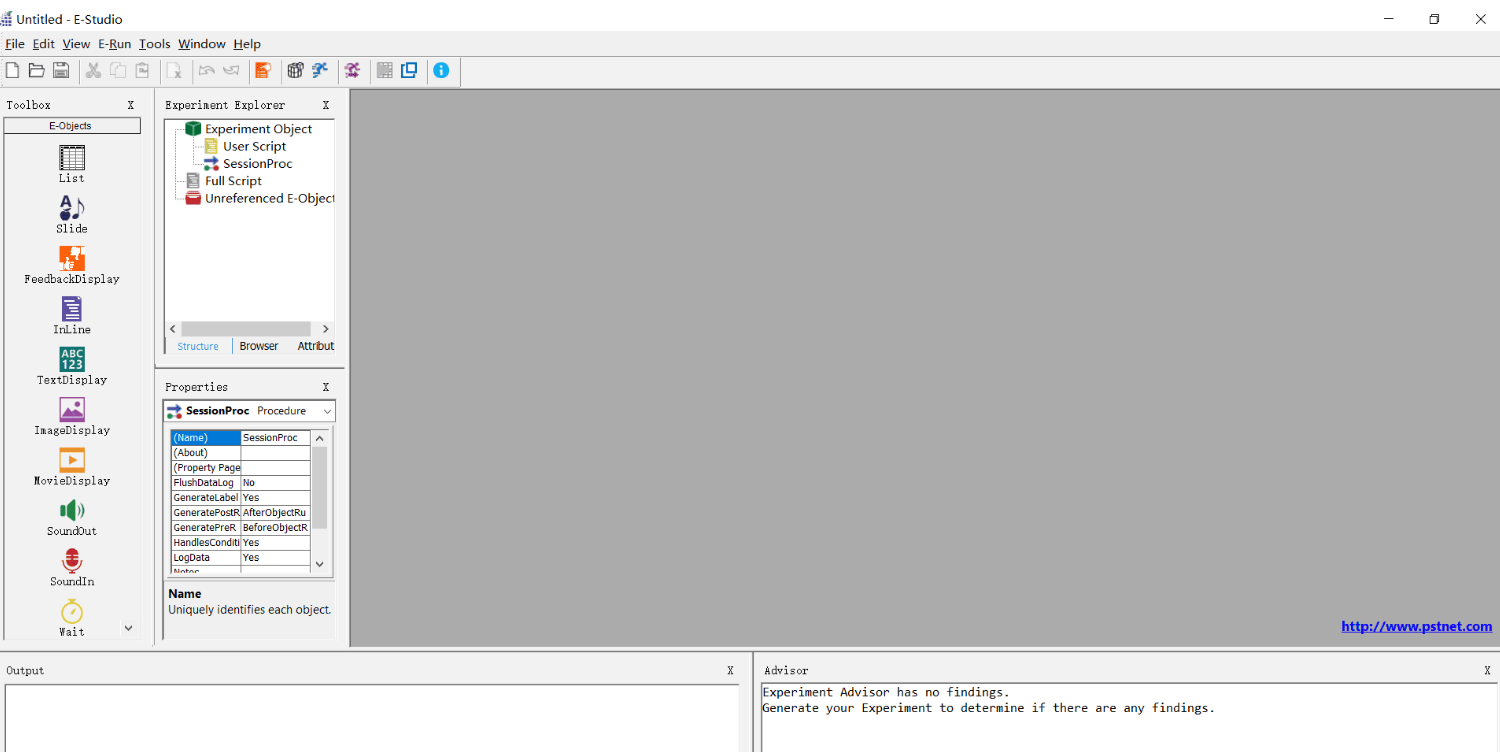Close the Advisor panel

point(1487,671)
